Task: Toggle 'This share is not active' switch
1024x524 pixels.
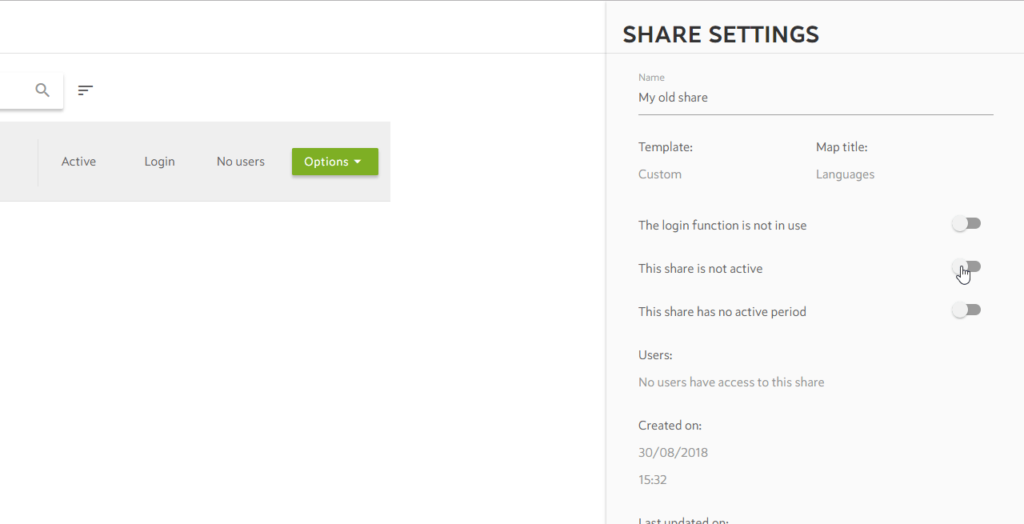Action: point(966,267)
